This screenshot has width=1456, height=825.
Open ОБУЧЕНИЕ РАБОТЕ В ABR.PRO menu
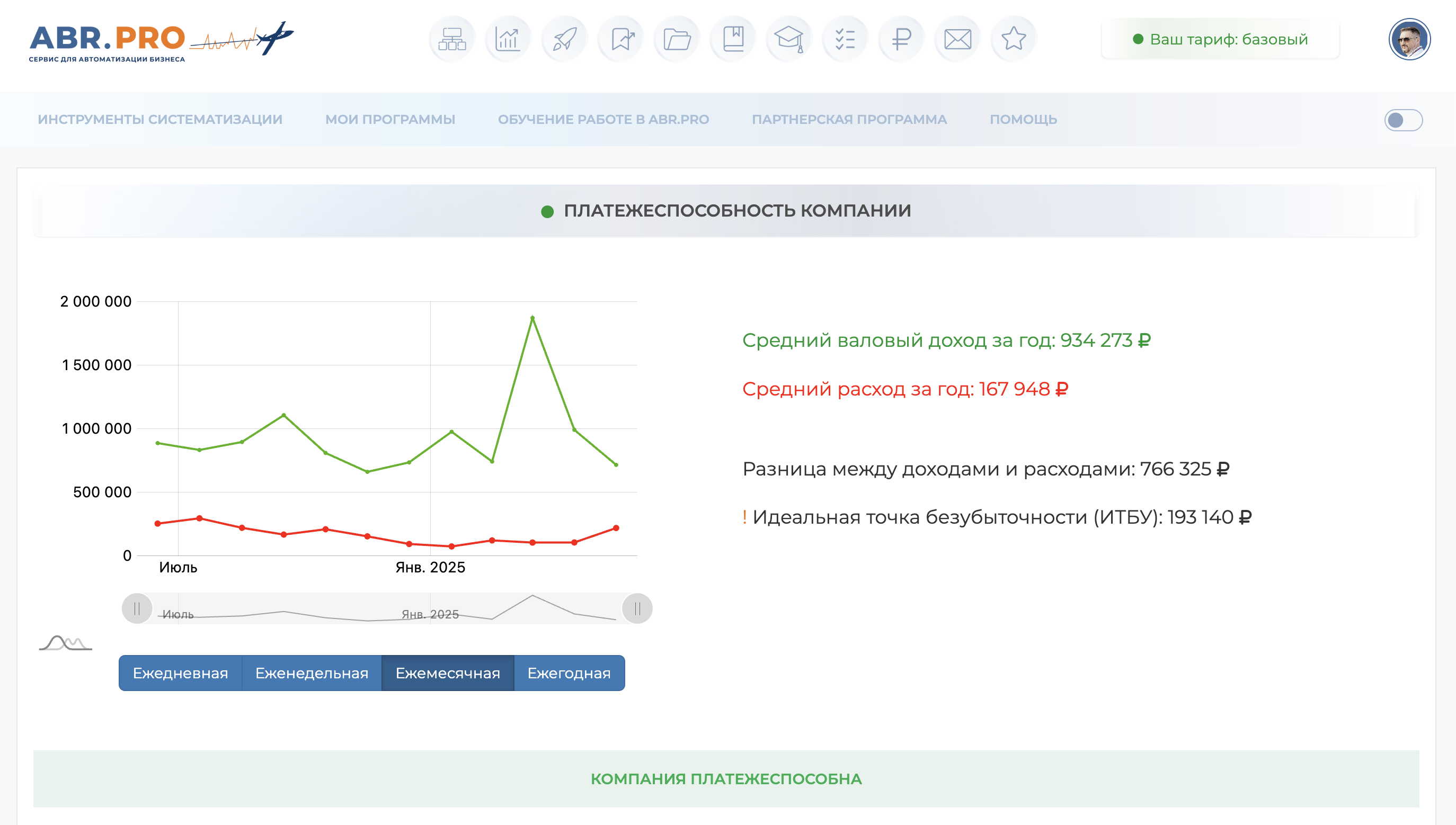click(603, 120)
